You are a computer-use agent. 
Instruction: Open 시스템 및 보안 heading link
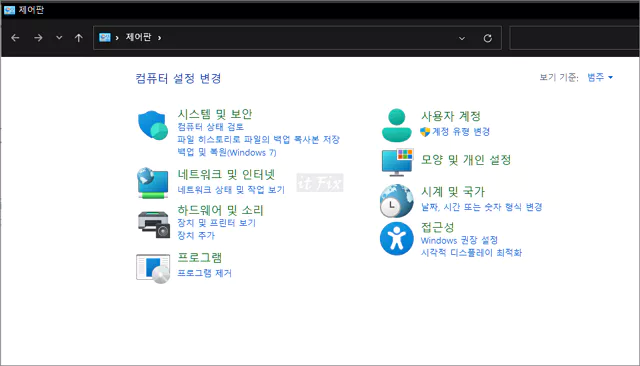[215, 114]
